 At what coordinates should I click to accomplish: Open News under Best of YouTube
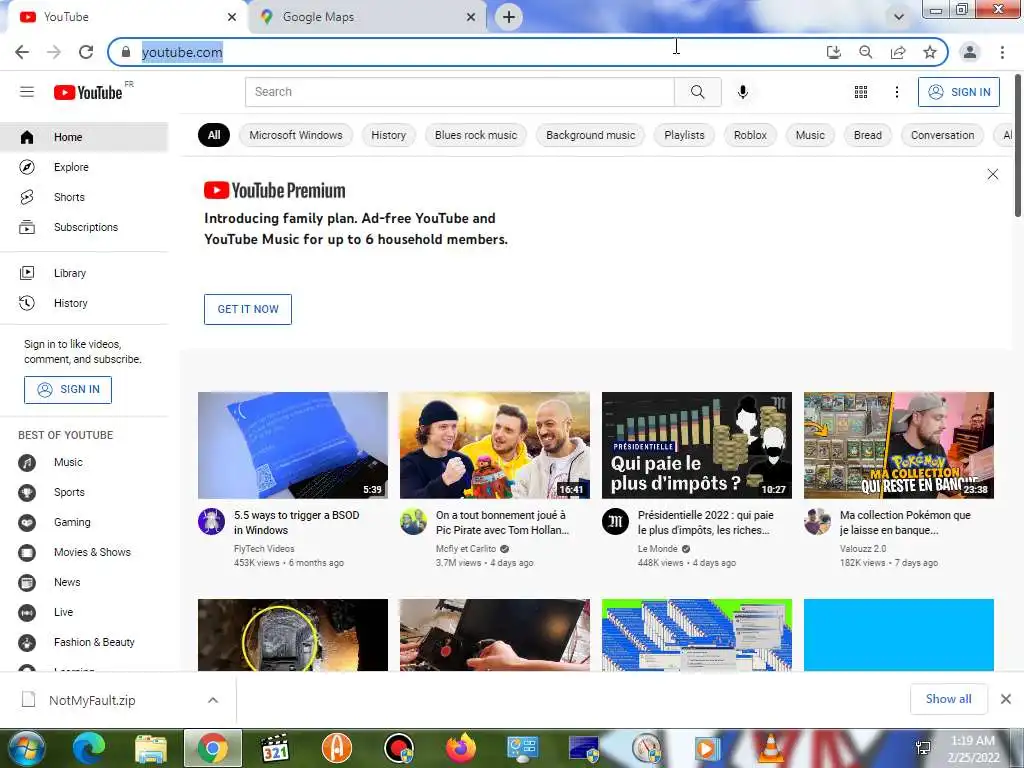coord(84,583)
